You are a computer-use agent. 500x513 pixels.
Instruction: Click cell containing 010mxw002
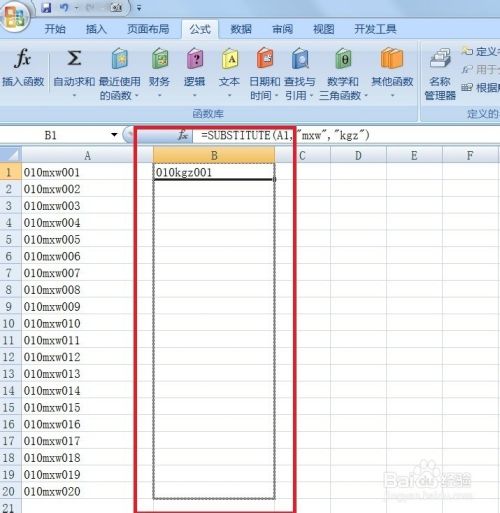[x=87, y=189]
